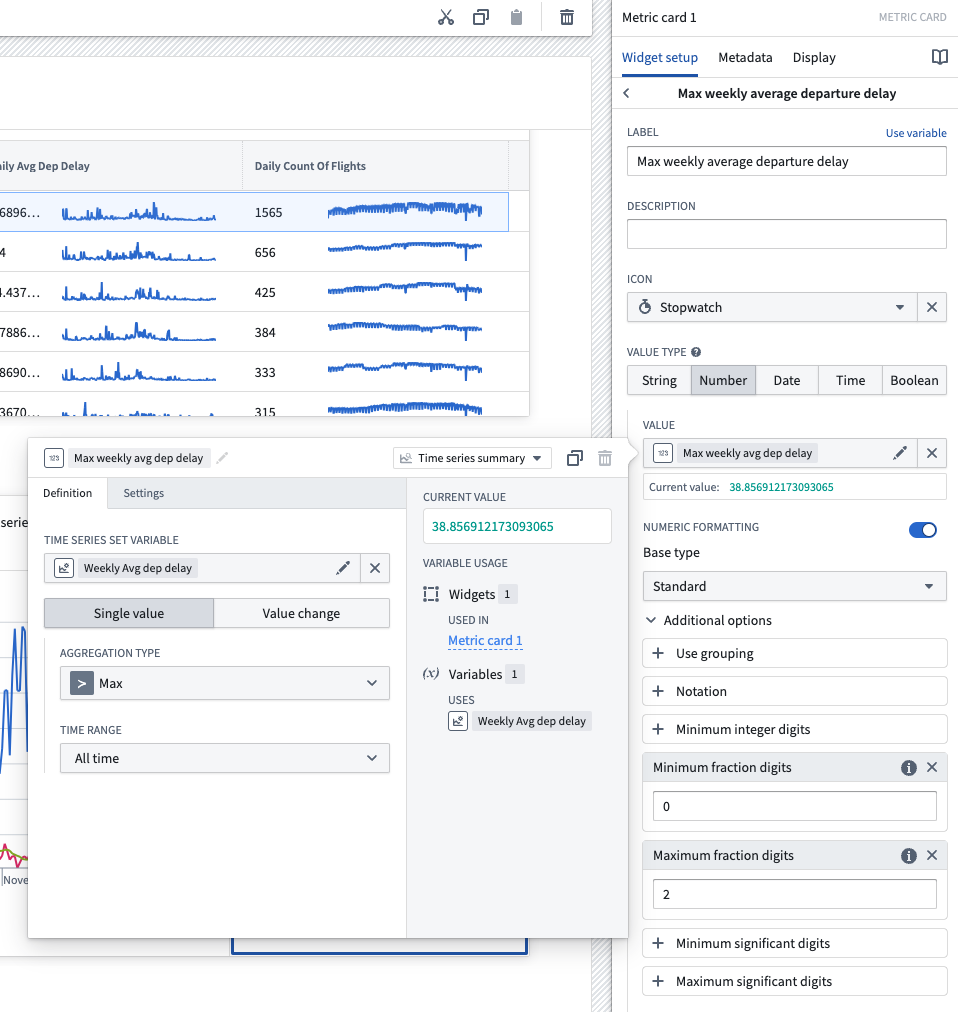Click the paste clipboard icon in the top toolbar

click(x=516, y=17)
